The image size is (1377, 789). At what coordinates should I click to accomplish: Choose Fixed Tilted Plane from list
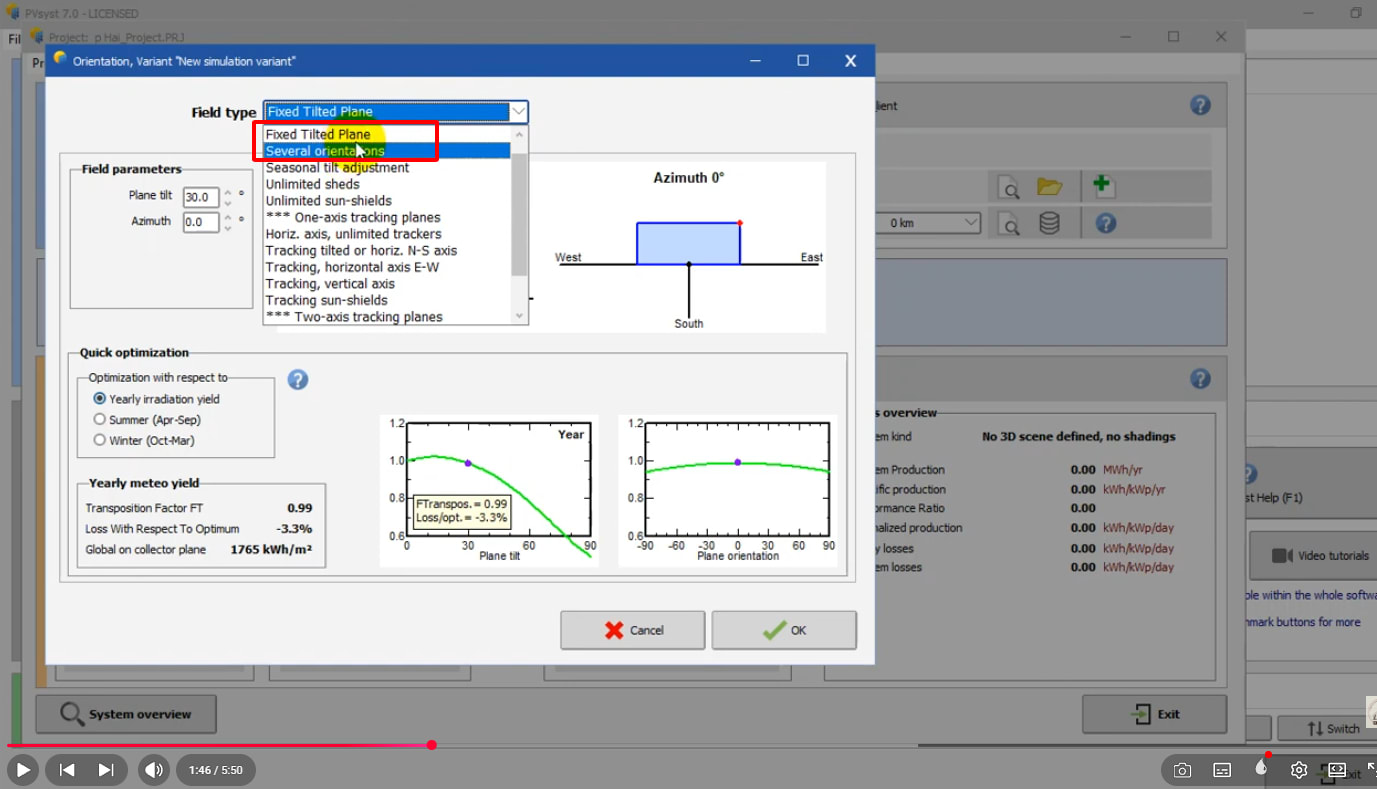[387, 134]
